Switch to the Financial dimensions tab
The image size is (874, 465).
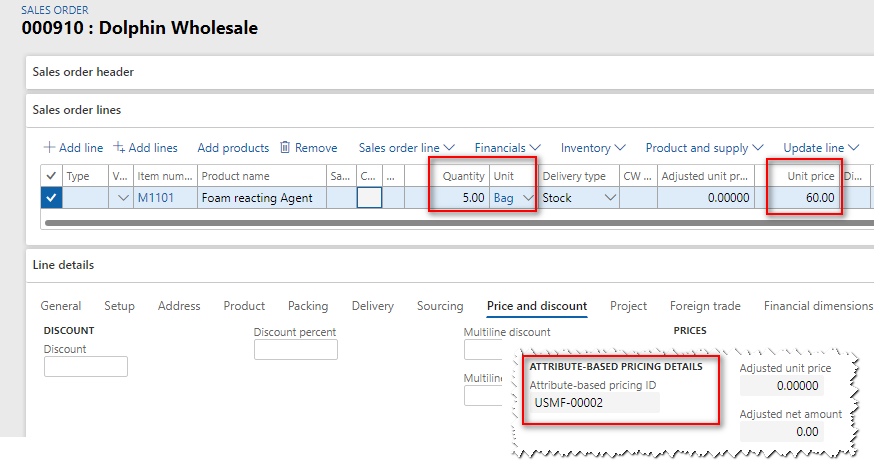[x=818, y=306]
